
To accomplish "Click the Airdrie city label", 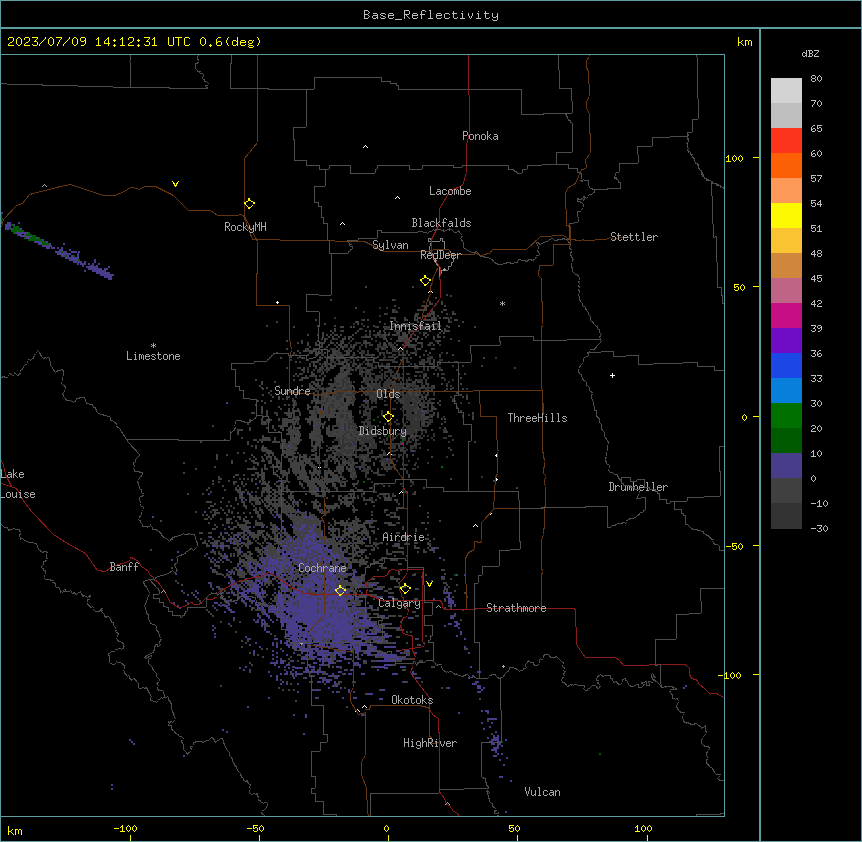I will pos(403,537).
